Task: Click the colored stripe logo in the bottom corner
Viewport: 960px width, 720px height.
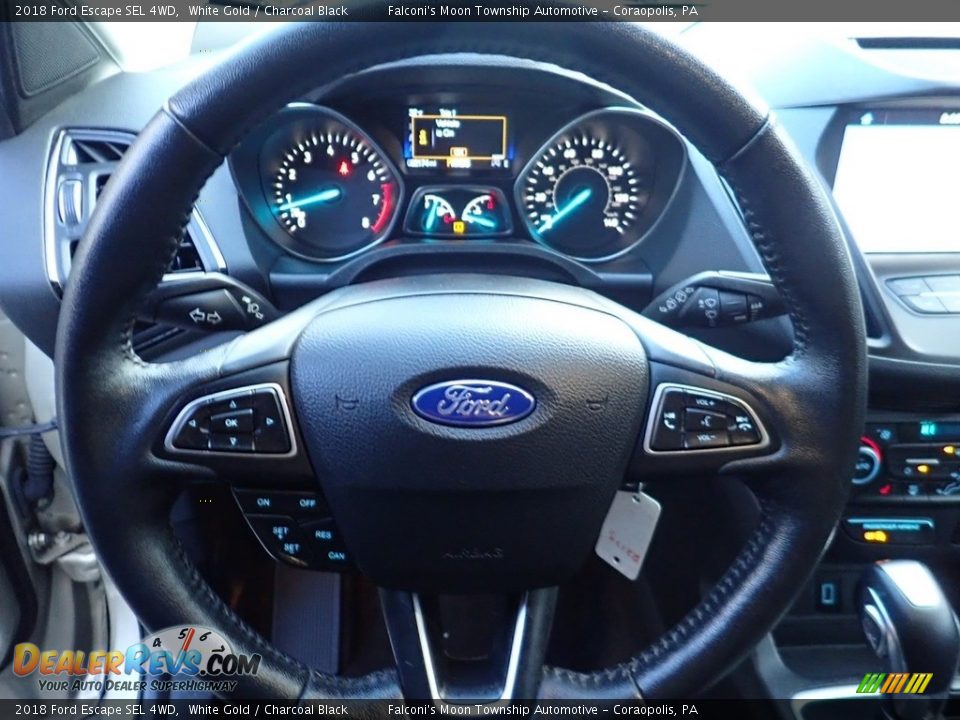Action: coord(894,683)
